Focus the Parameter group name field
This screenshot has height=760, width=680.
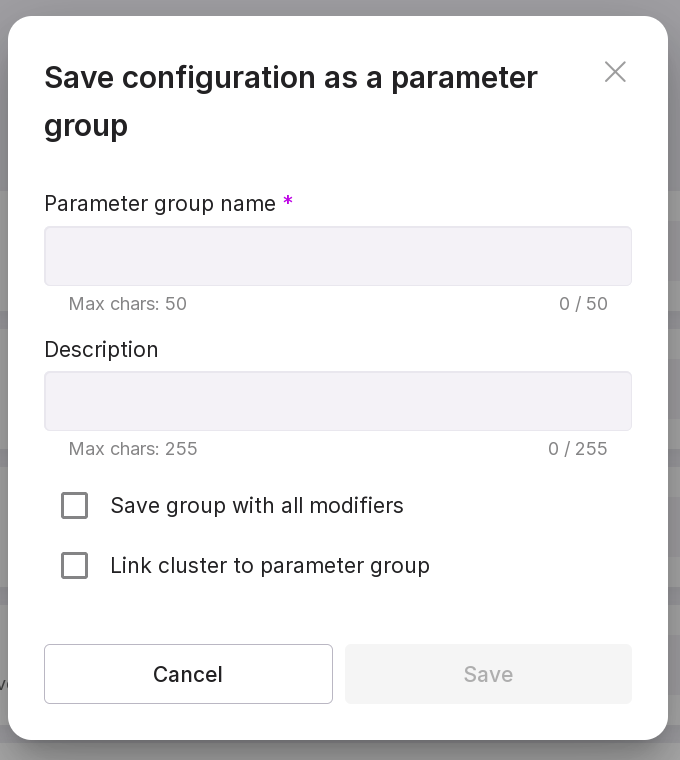pos(337,256)
